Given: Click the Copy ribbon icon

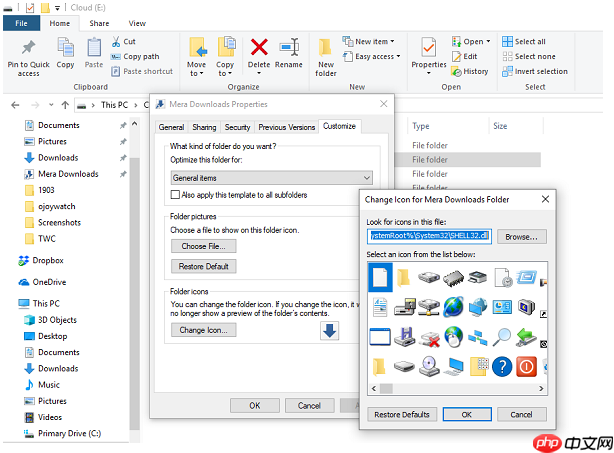Looking at the screenshot, I should 65,47.
